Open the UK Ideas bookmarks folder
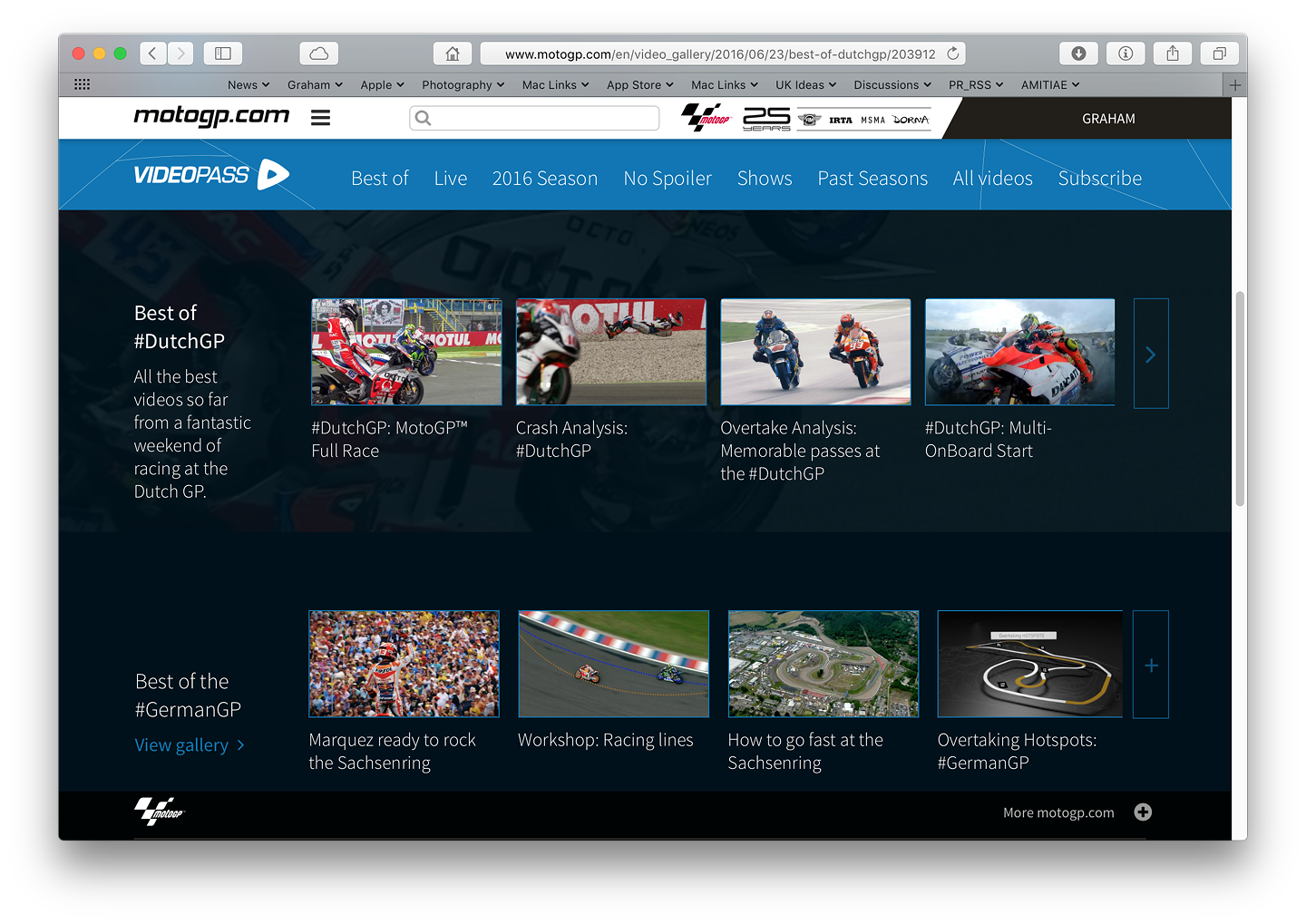1306x924 pixels. coord(805,85)
